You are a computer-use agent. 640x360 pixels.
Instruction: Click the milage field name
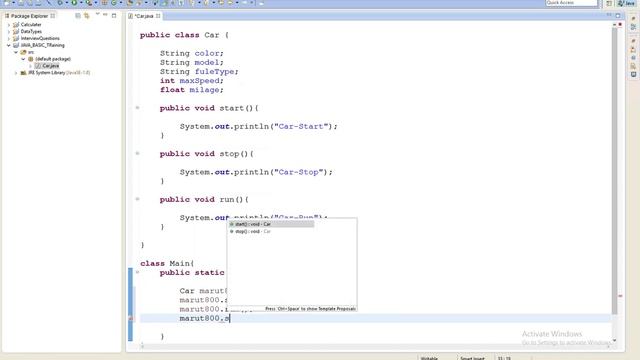pos(204,90)
